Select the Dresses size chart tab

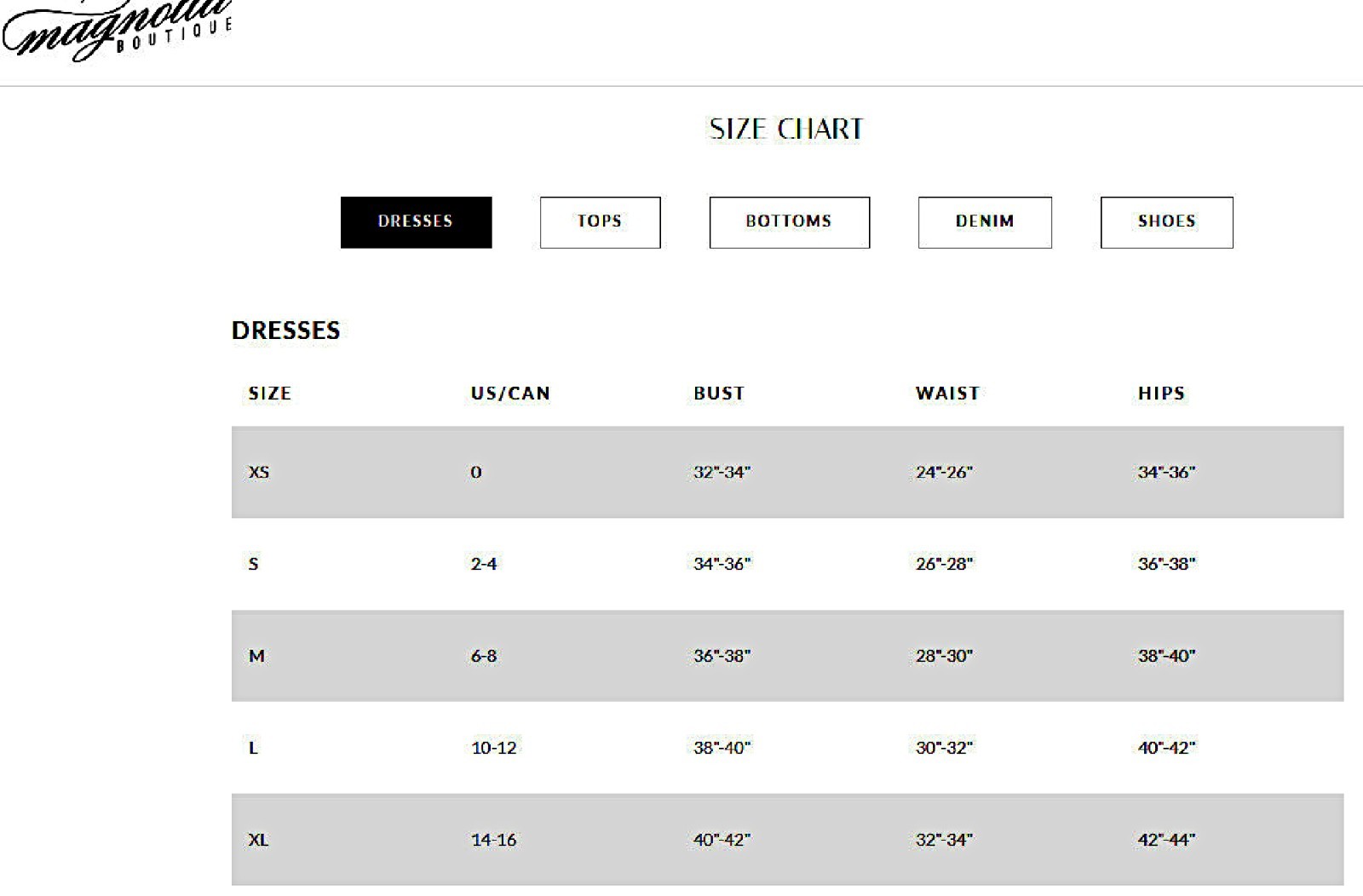coord(416,222)
